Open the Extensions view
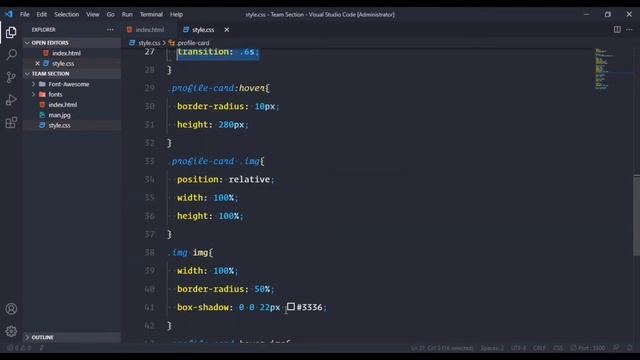640x360 pixels. point(11,122)
